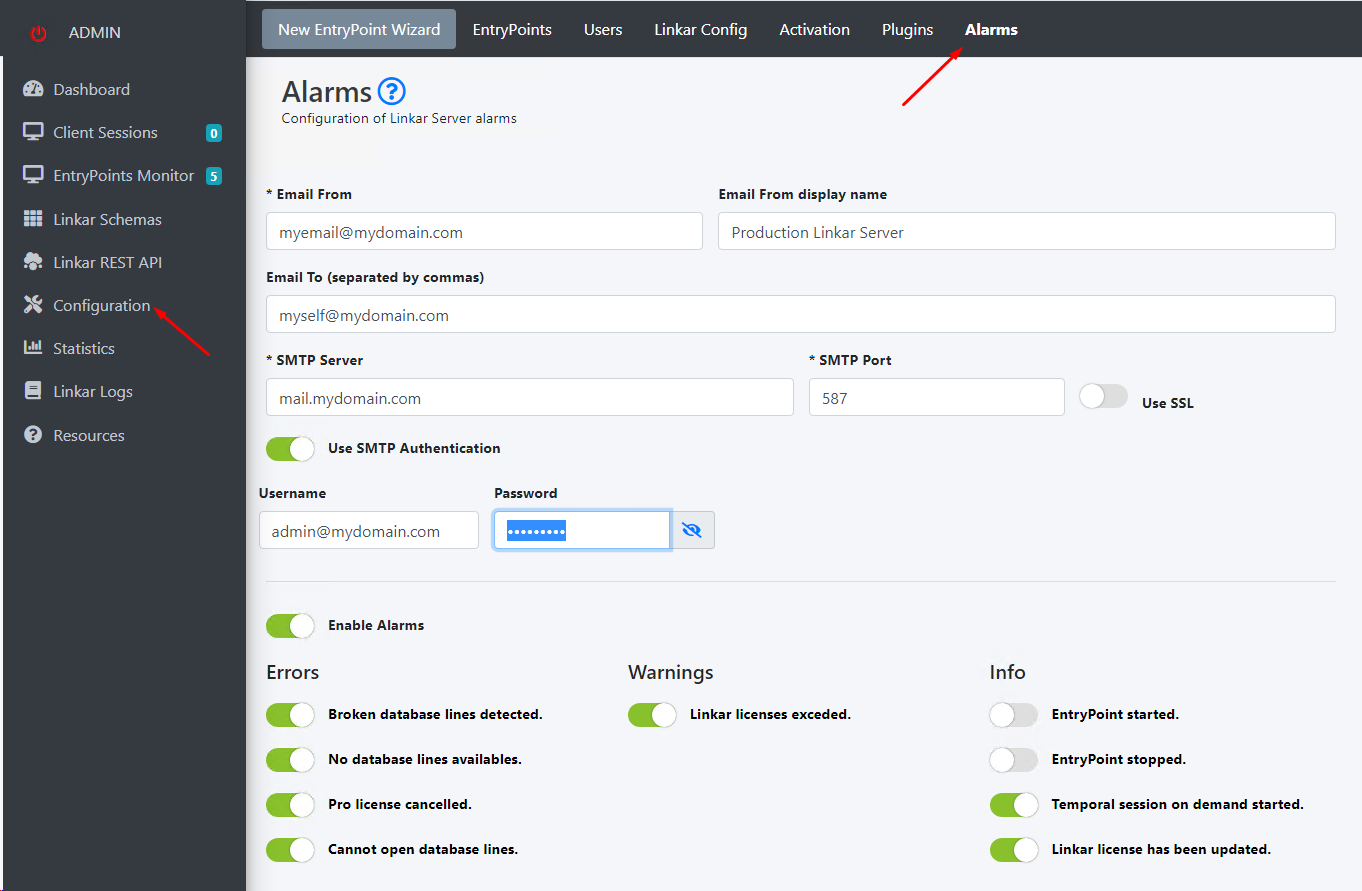Click the Linkar Schemas grid icon
Screen dimensions: 1362x891
coord(33,219)
